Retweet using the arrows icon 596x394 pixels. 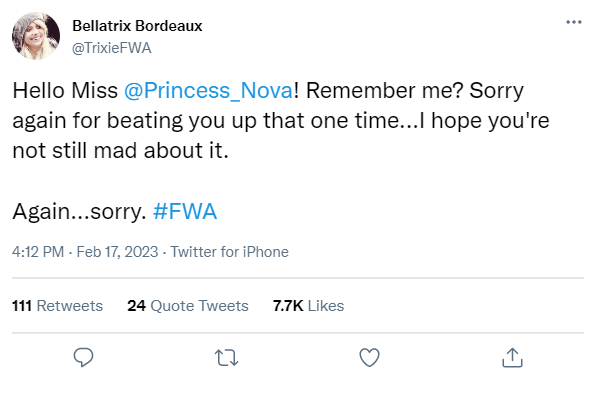click(227, 358)
